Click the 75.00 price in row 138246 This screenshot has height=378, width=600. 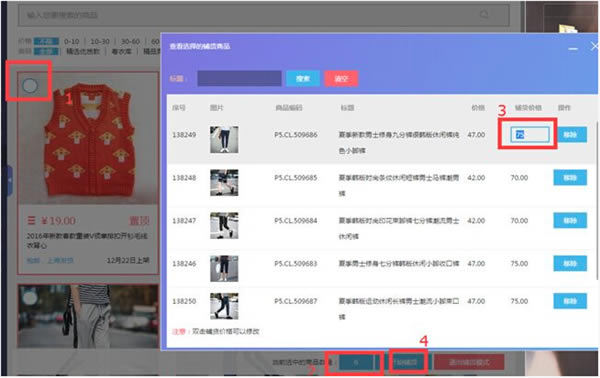click(x=519, y=264)
